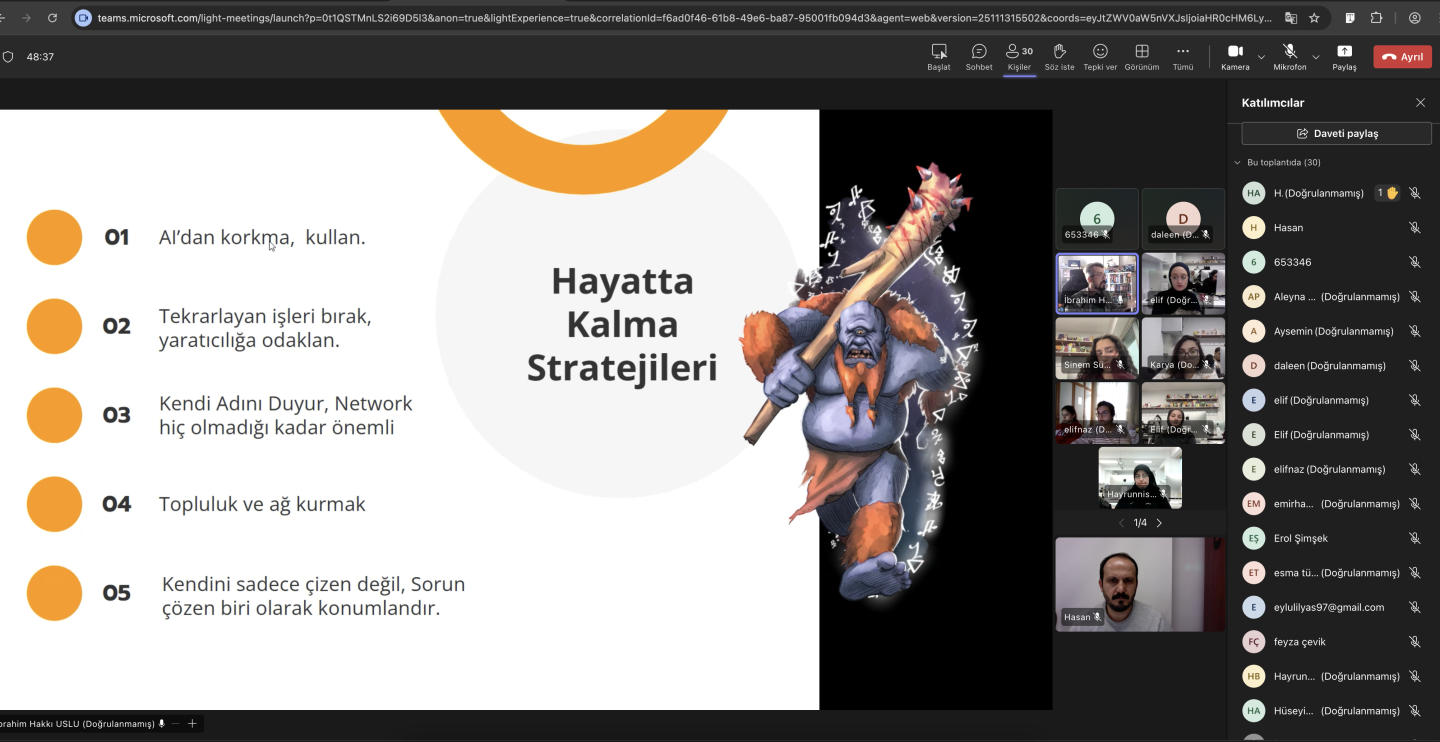Collapse the 'Bu toplantıda (30)' list

pyautogui.click(x=1238, y=162)
